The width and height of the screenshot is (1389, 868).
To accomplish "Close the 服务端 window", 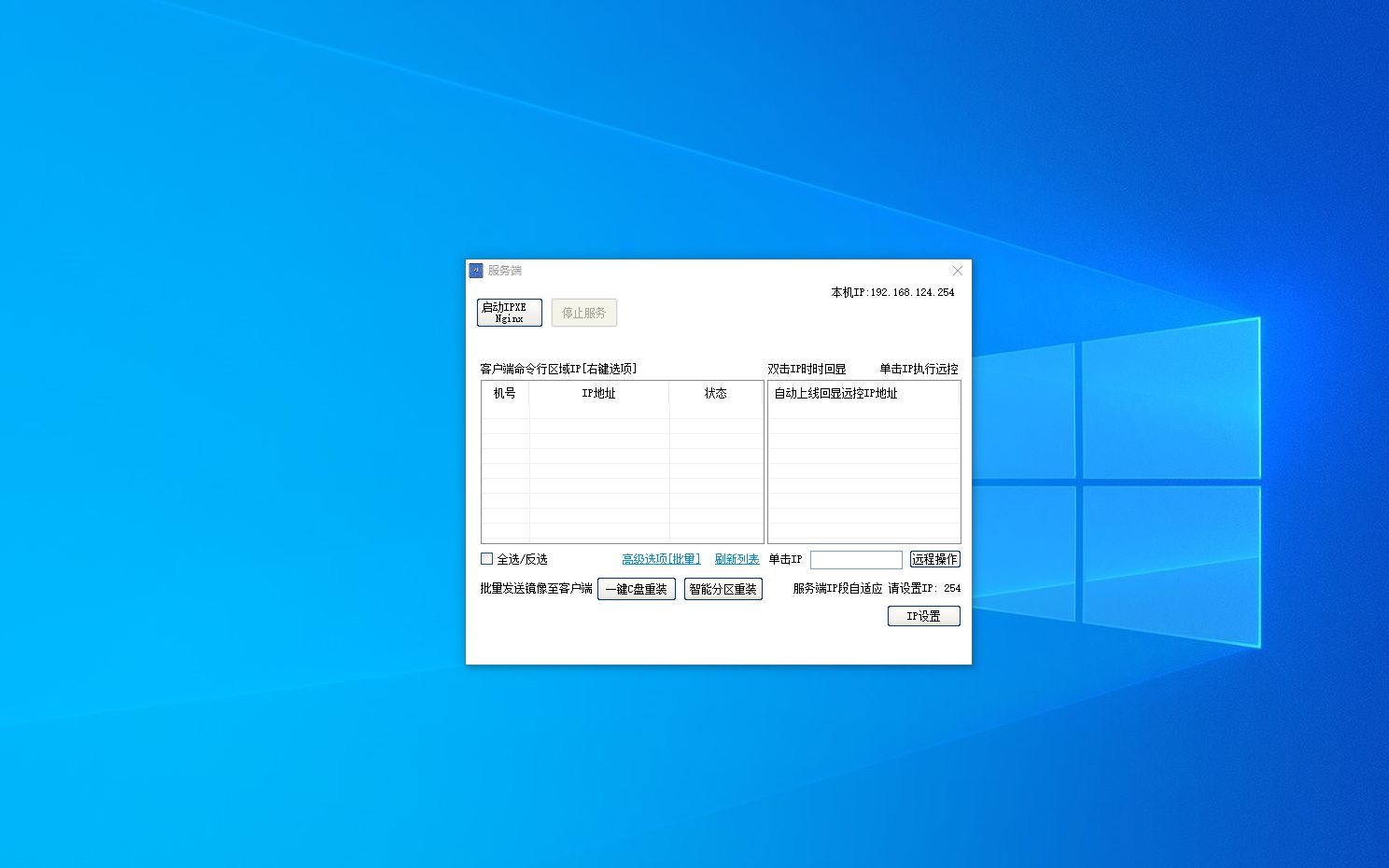I will pyautogui.click(x=957, y=271).
